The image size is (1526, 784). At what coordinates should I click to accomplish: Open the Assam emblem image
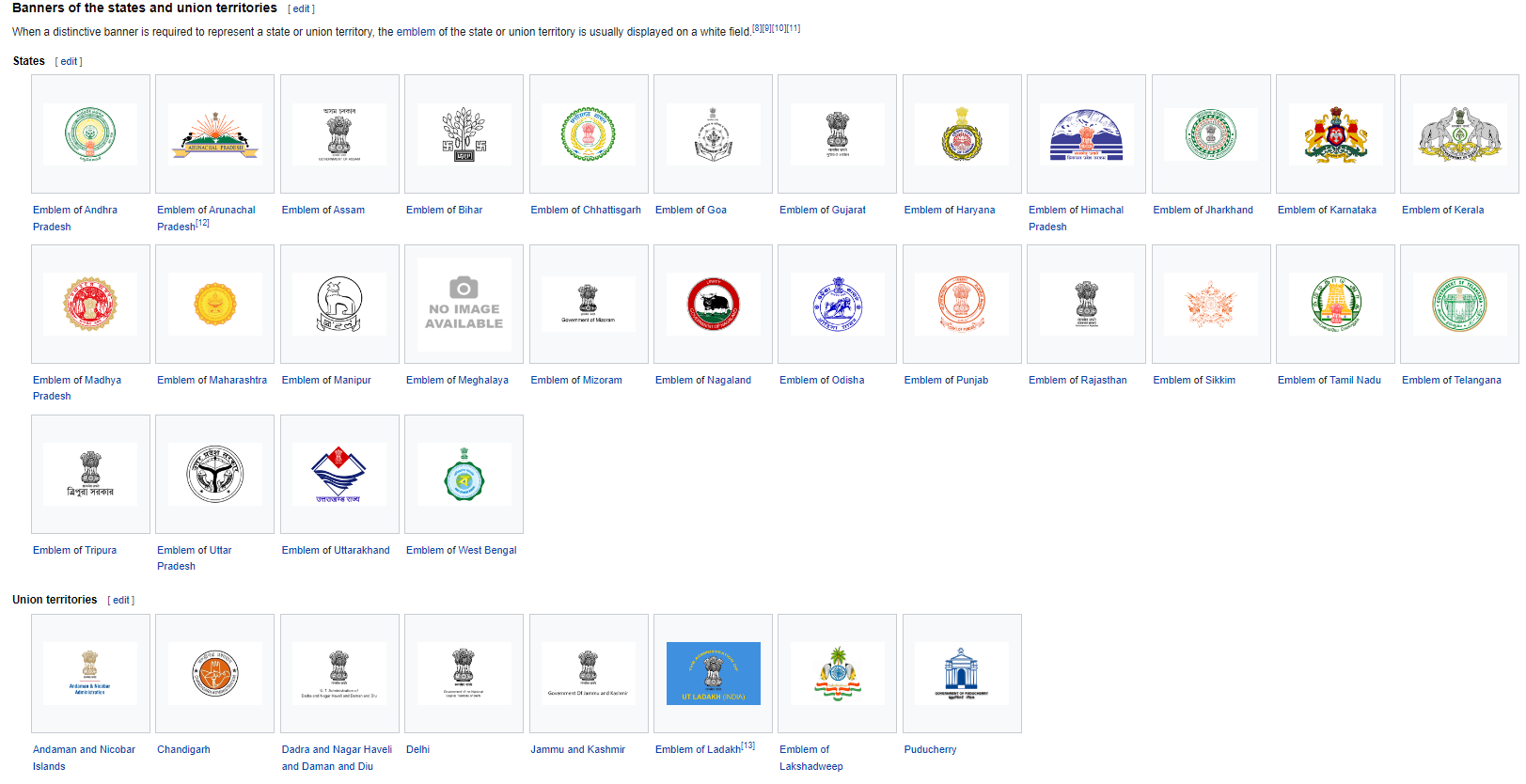click(x=339, y=134)
